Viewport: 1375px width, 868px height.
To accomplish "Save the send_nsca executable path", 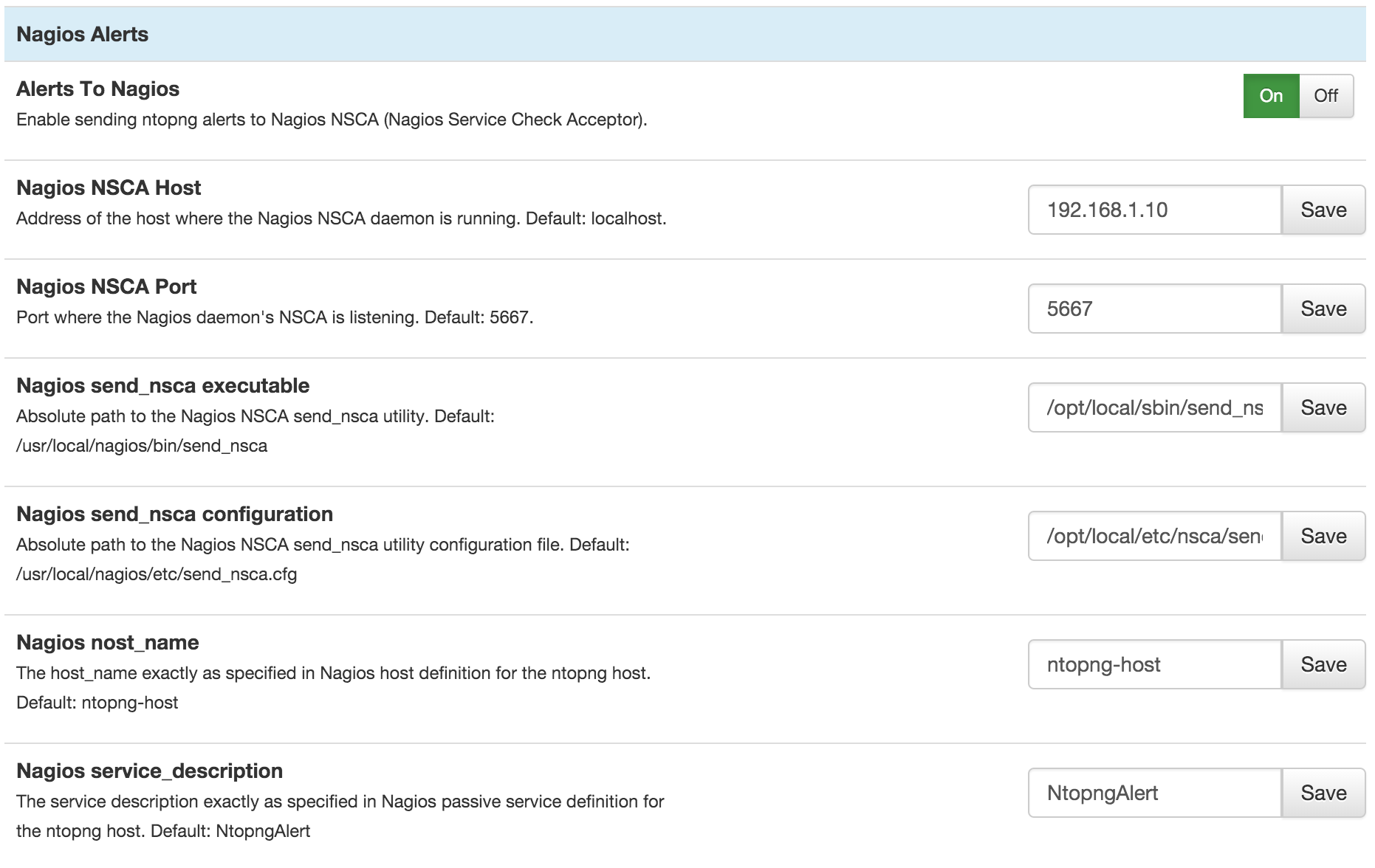I will 1323,407.
